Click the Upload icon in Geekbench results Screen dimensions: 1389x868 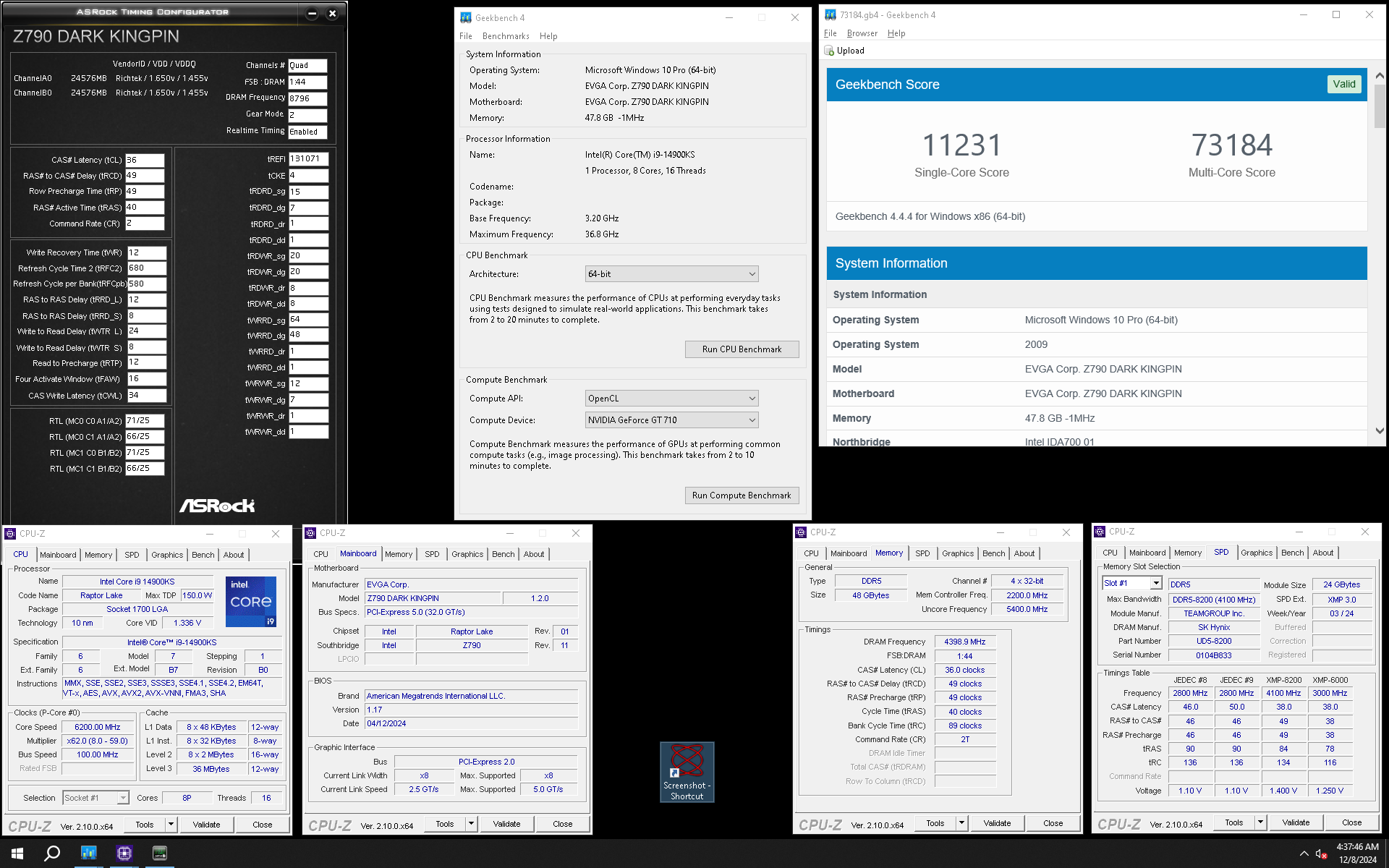coord(829,51)
